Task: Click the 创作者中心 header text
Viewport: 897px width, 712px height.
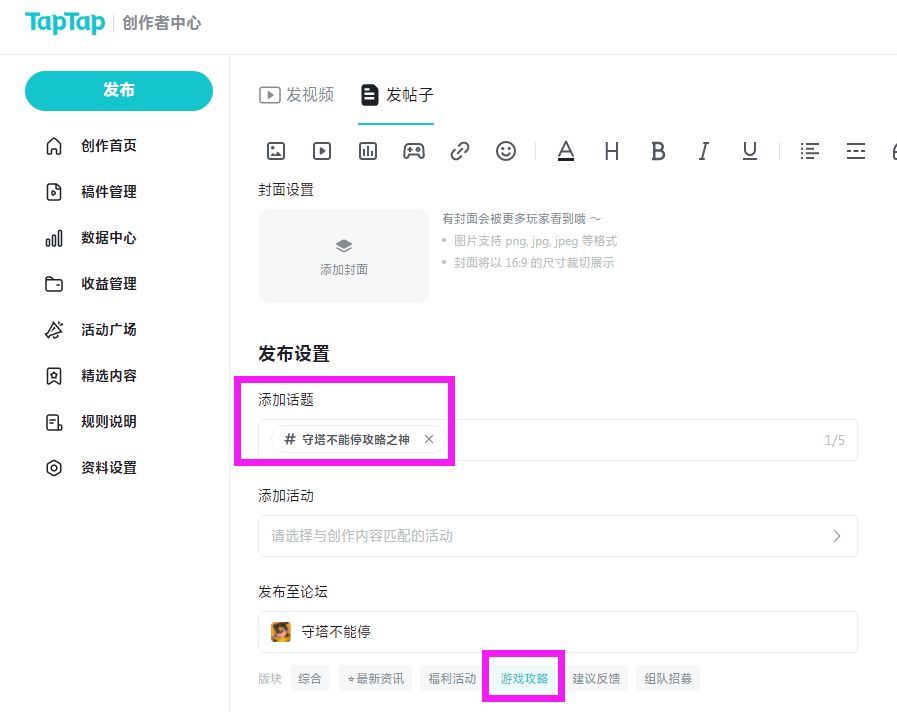Action: point(162,23)
